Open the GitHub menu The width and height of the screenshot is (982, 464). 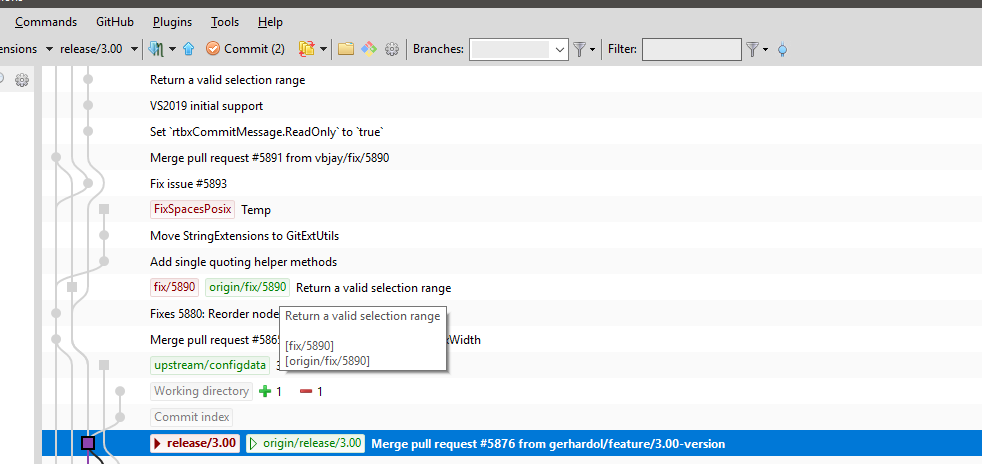(115, 22)
